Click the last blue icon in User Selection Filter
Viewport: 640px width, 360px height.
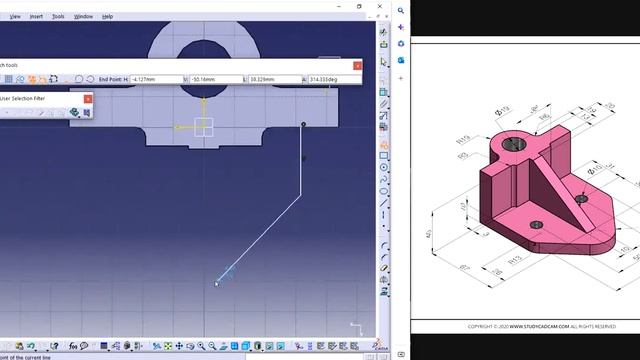[87, 112]
